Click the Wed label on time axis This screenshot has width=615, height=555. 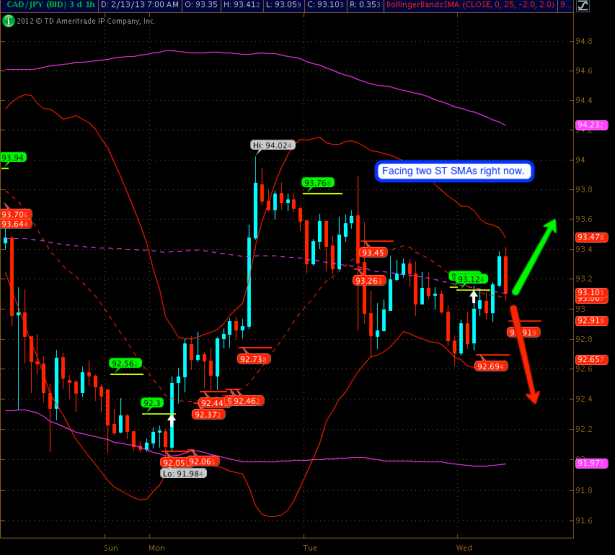[463, 548]
